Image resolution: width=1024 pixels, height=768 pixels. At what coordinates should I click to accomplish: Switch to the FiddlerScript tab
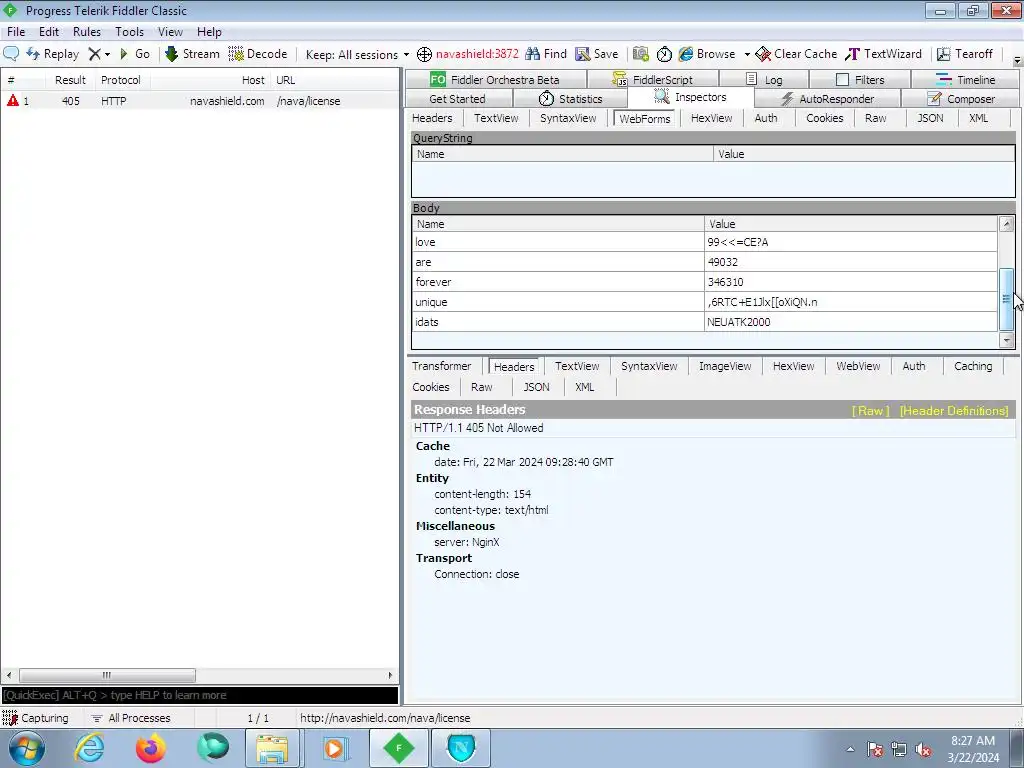(x=652, y=80)
